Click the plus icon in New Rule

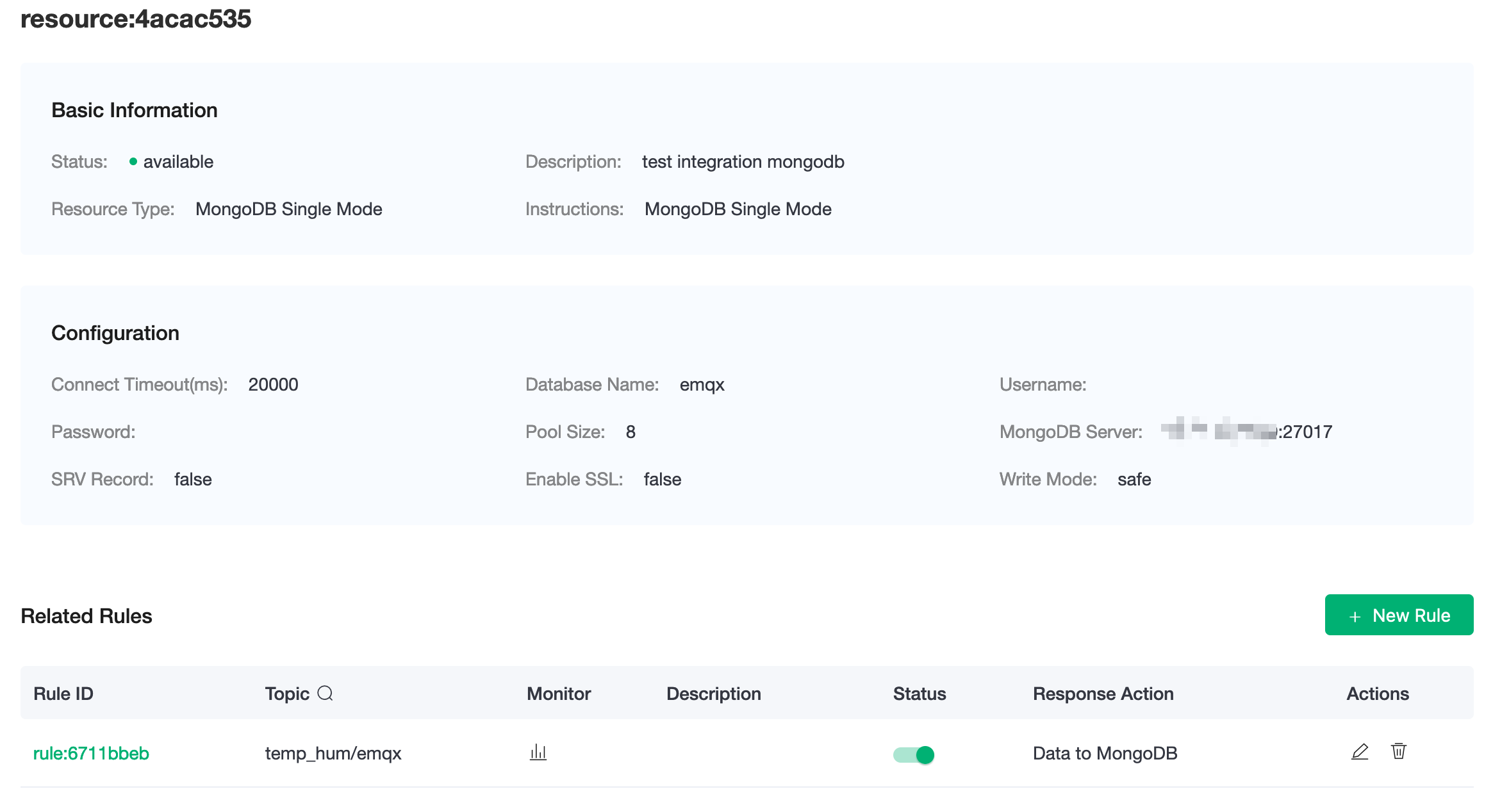pyautogui.click(x=1355, y=616)
